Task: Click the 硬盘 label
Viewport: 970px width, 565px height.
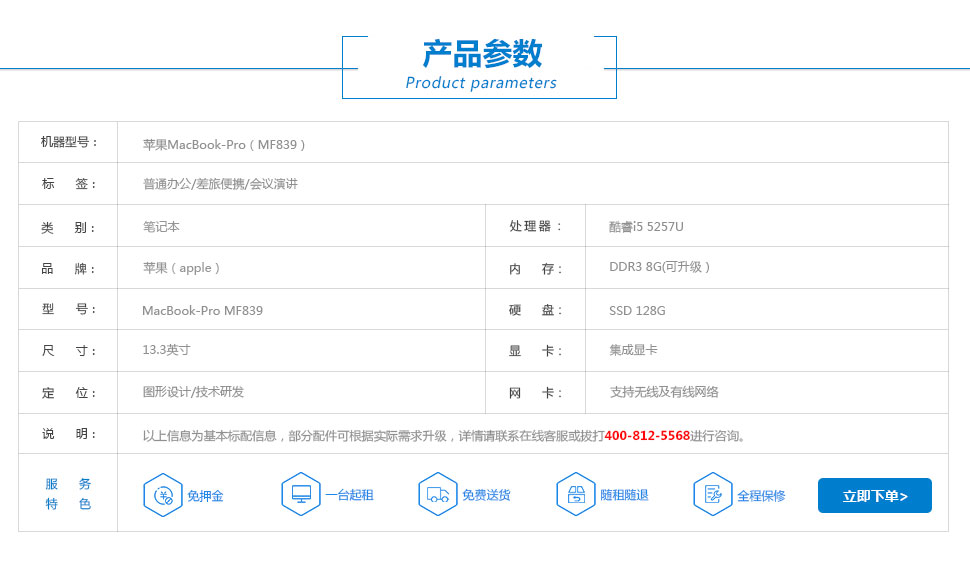Action: [x=535, y=310]
